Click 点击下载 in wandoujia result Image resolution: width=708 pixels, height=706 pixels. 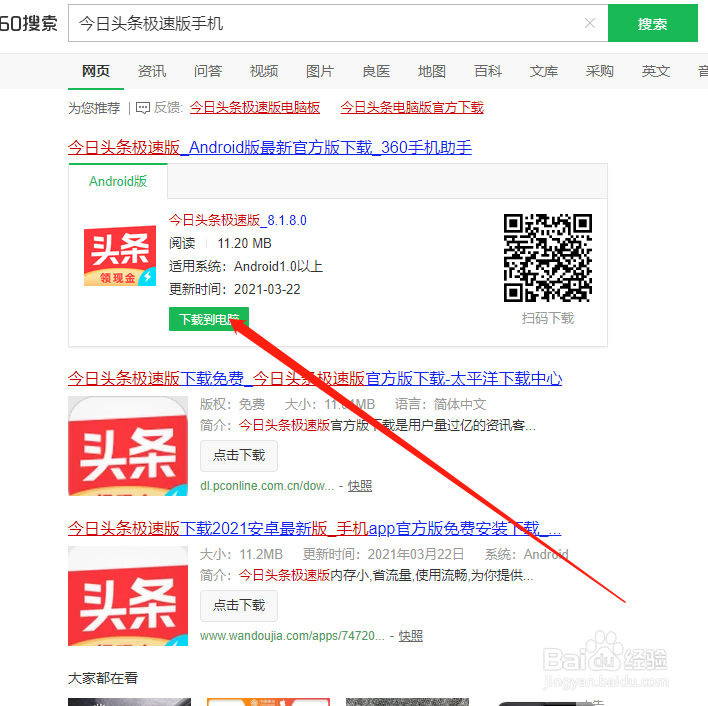(239, 605)
